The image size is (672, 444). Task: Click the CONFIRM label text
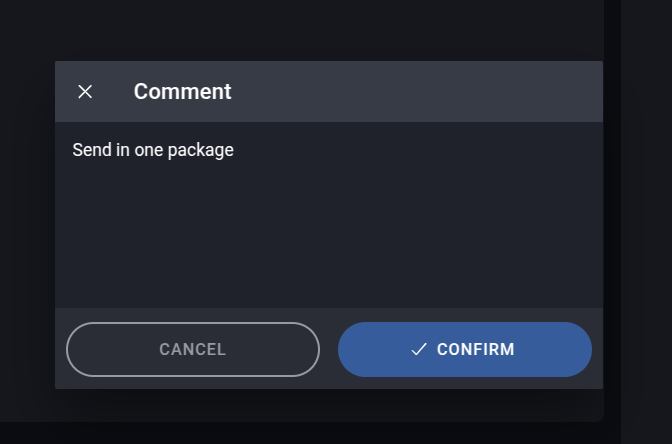[476, 349]
